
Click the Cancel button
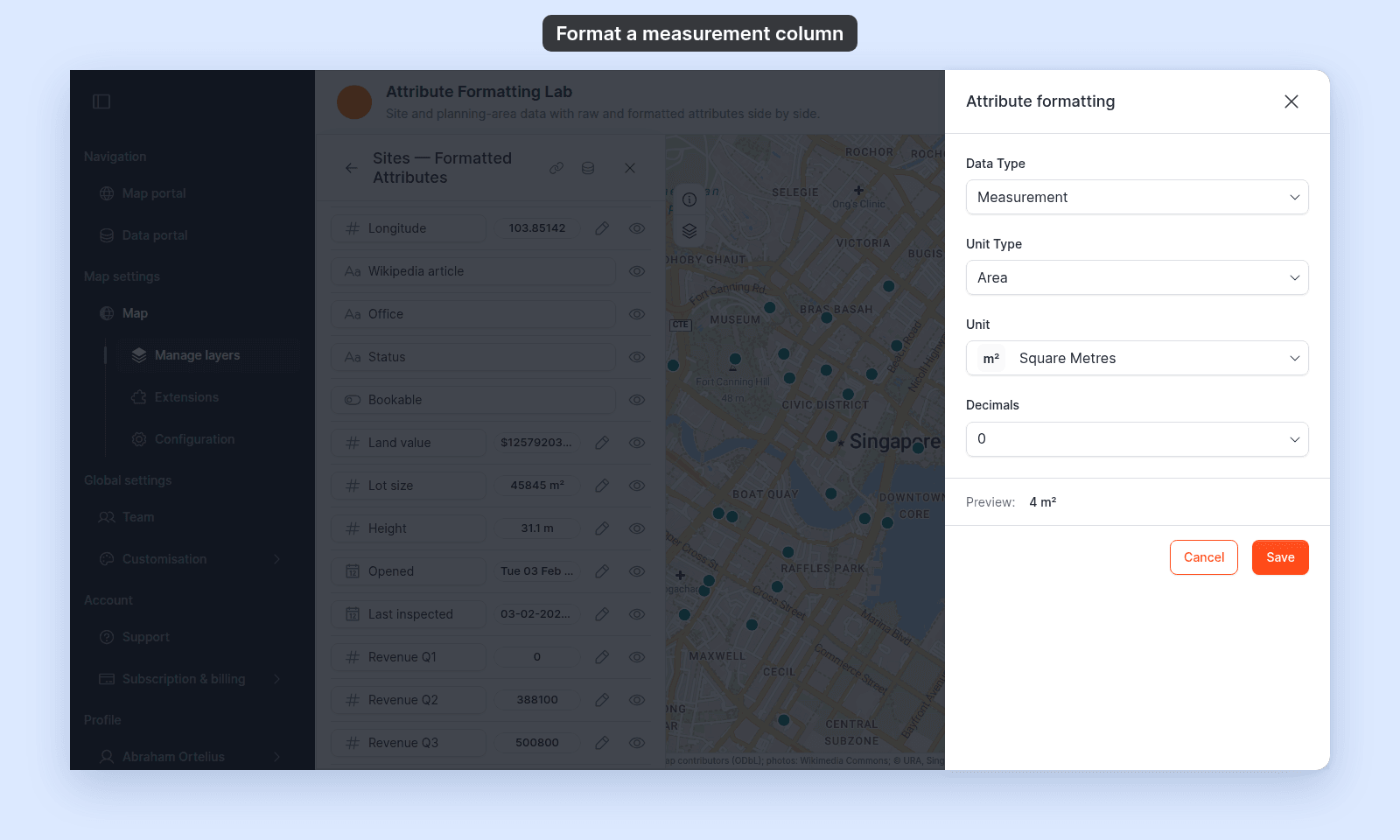[1204, 557]
